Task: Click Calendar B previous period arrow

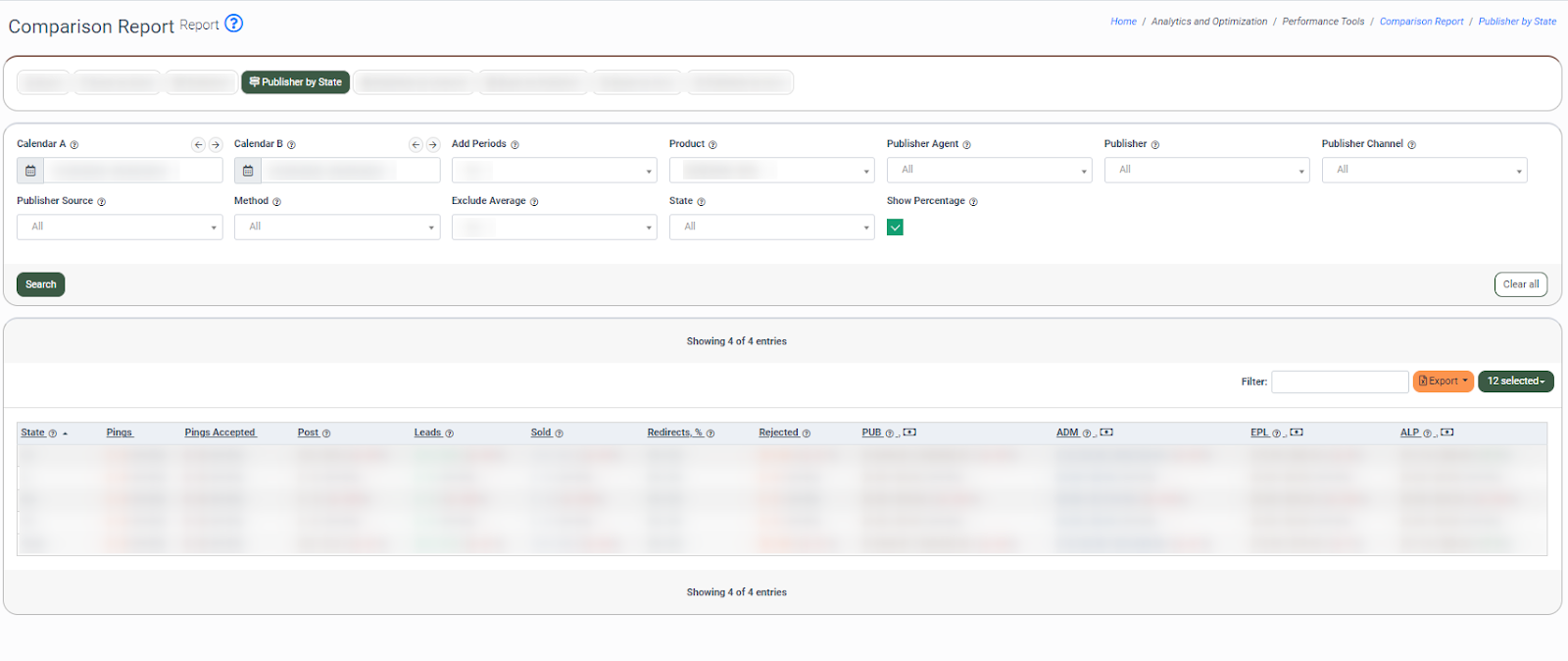Action: click(x=416, y=145)
